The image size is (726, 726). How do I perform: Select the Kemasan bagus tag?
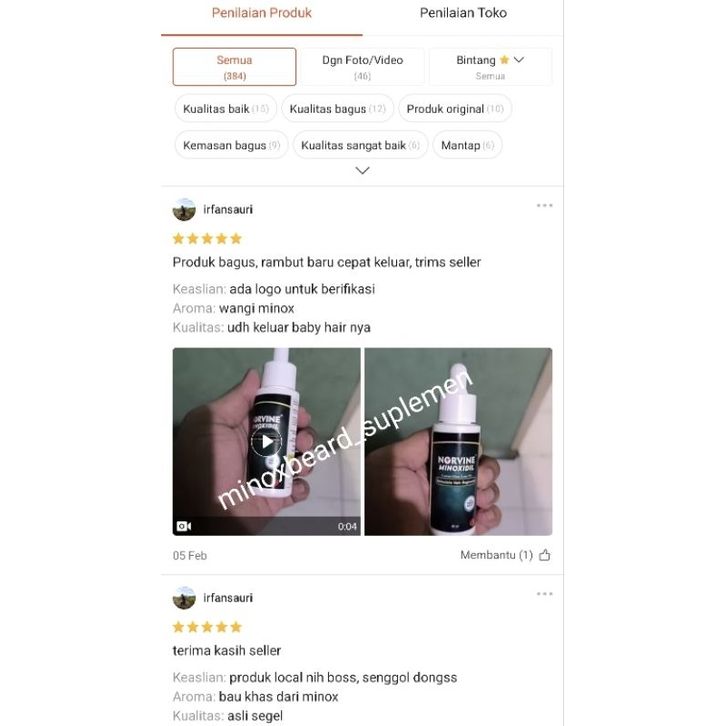click(231, 145)
